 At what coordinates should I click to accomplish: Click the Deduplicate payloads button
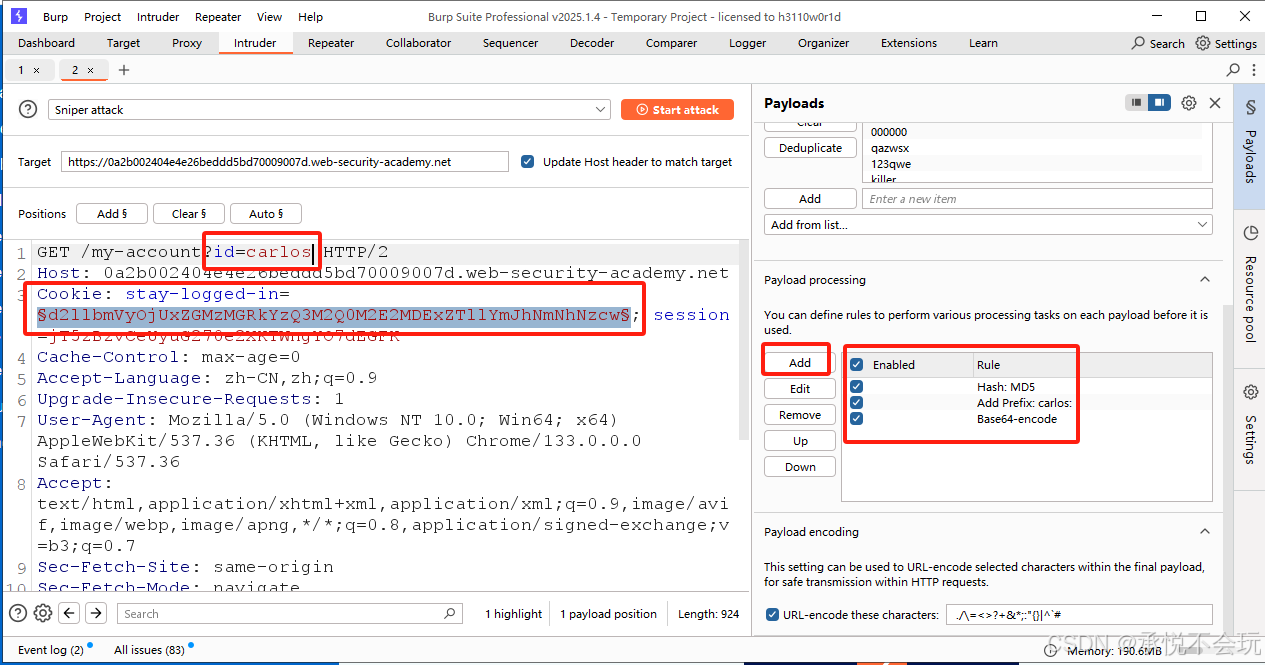pos(810,148)
